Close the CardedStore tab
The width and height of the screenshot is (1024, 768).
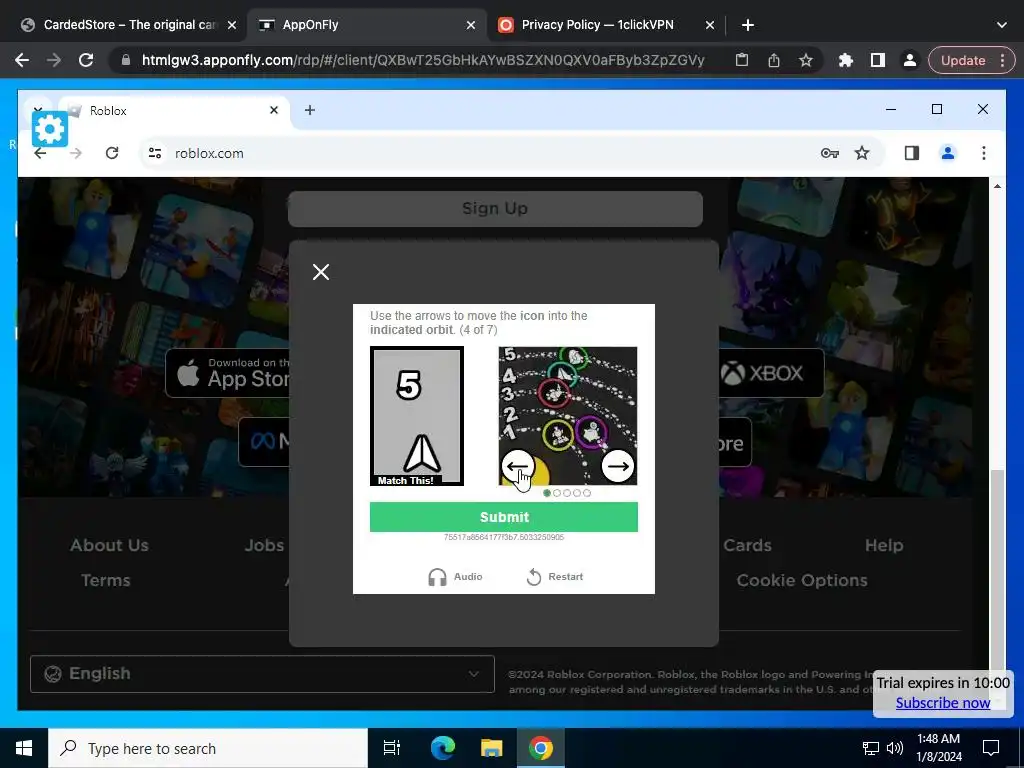pos(232,25)
